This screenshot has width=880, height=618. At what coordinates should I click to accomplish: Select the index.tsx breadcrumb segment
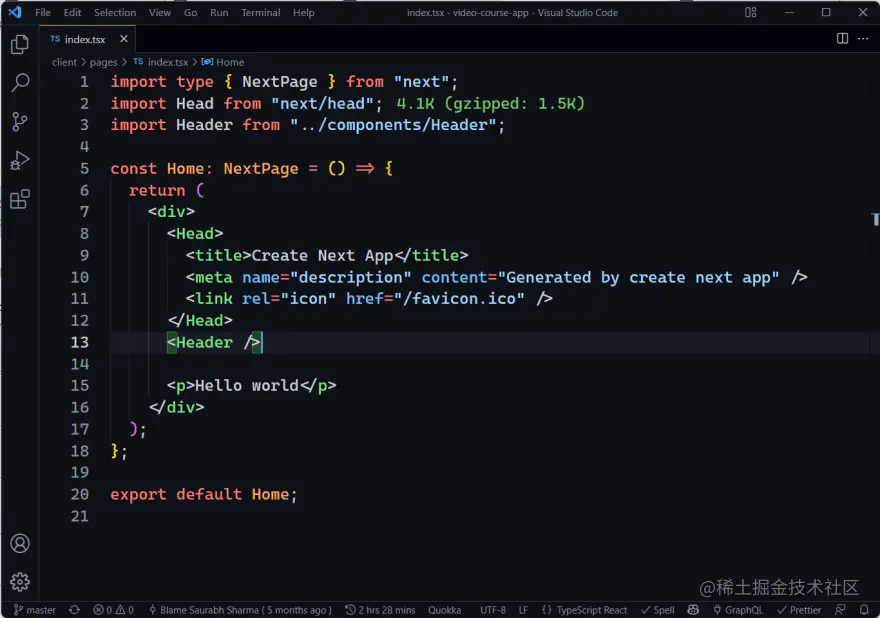[161, 62]
